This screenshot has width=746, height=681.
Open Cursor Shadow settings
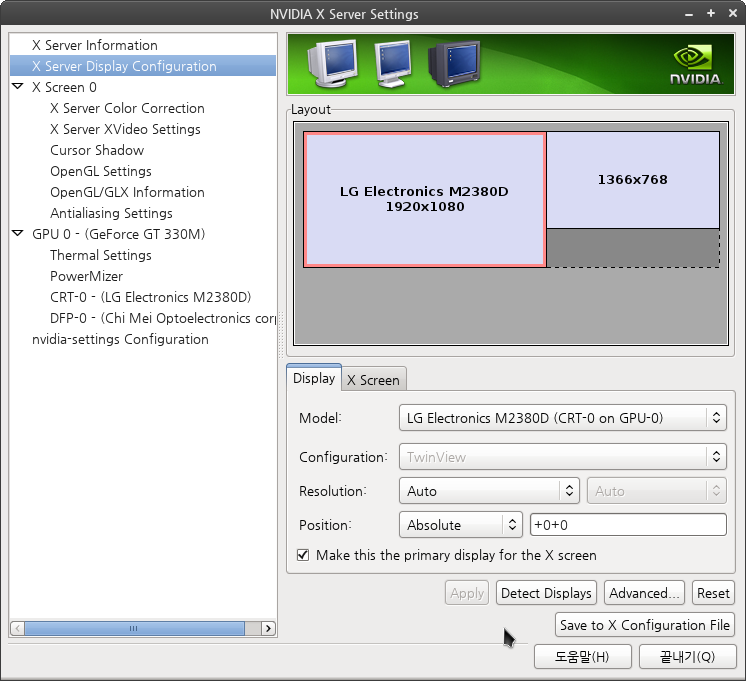(x=97, y=150)
